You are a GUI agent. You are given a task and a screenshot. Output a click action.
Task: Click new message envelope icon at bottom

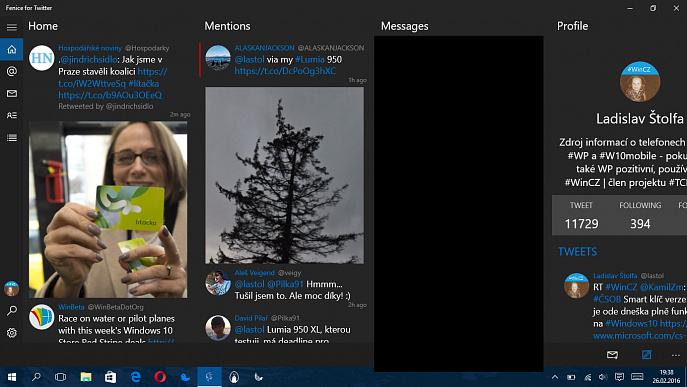tap(612, 355)
